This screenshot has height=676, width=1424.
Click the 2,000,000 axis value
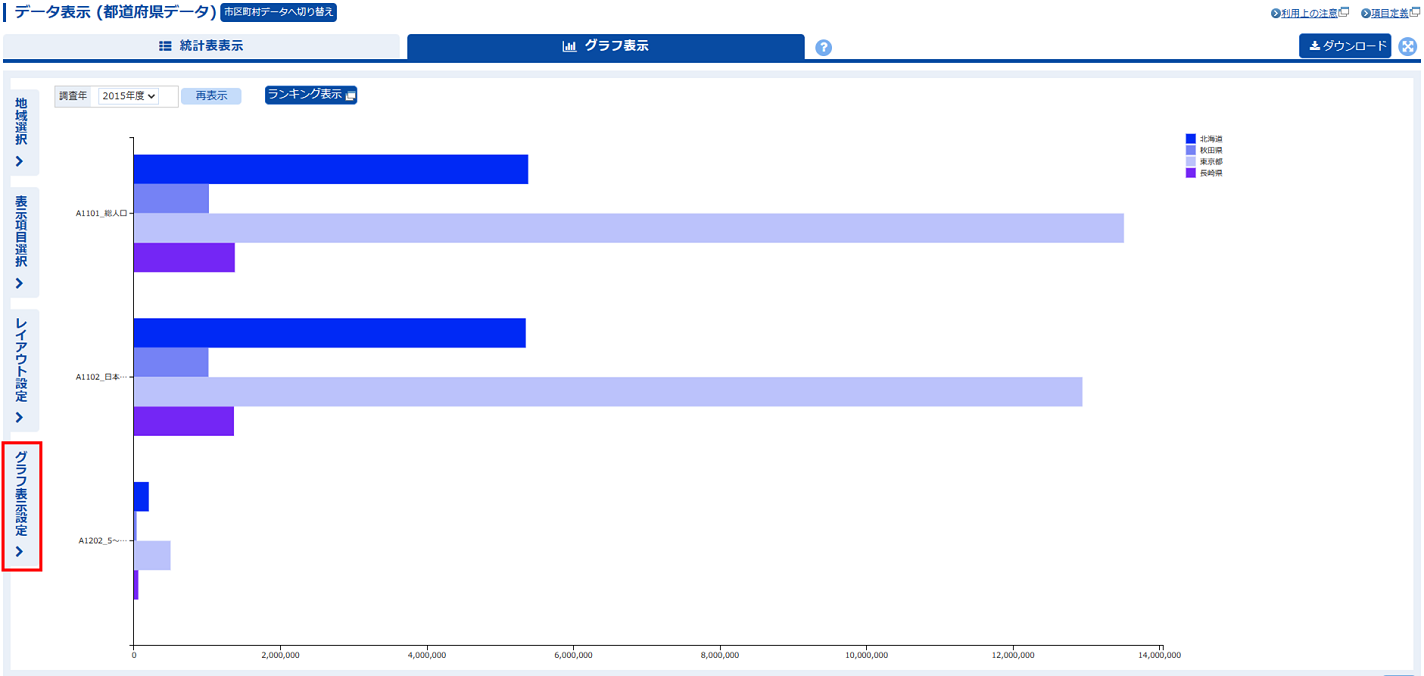[x=280, y=656]
